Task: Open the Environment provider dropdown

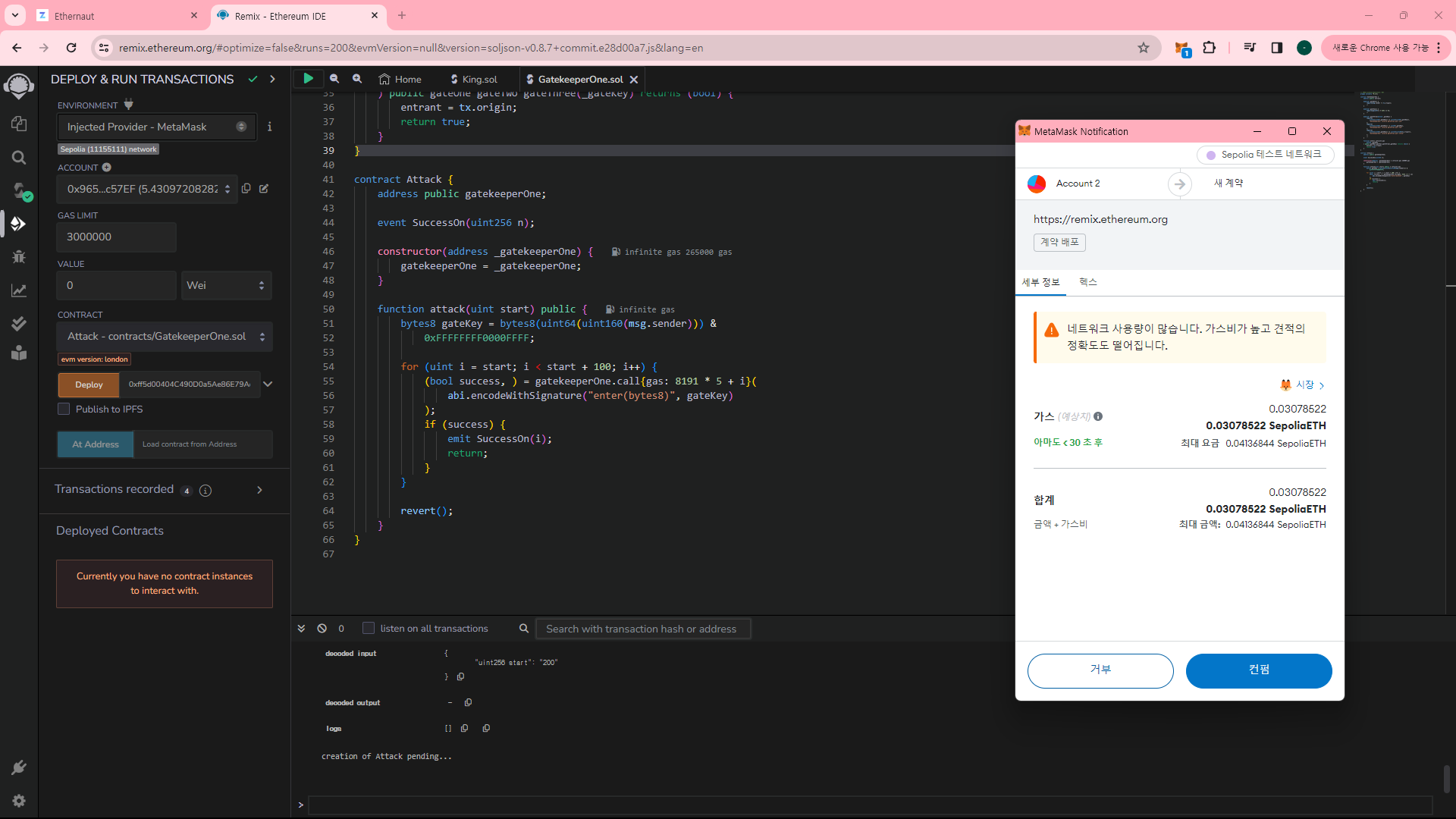Action: (157, 127)
